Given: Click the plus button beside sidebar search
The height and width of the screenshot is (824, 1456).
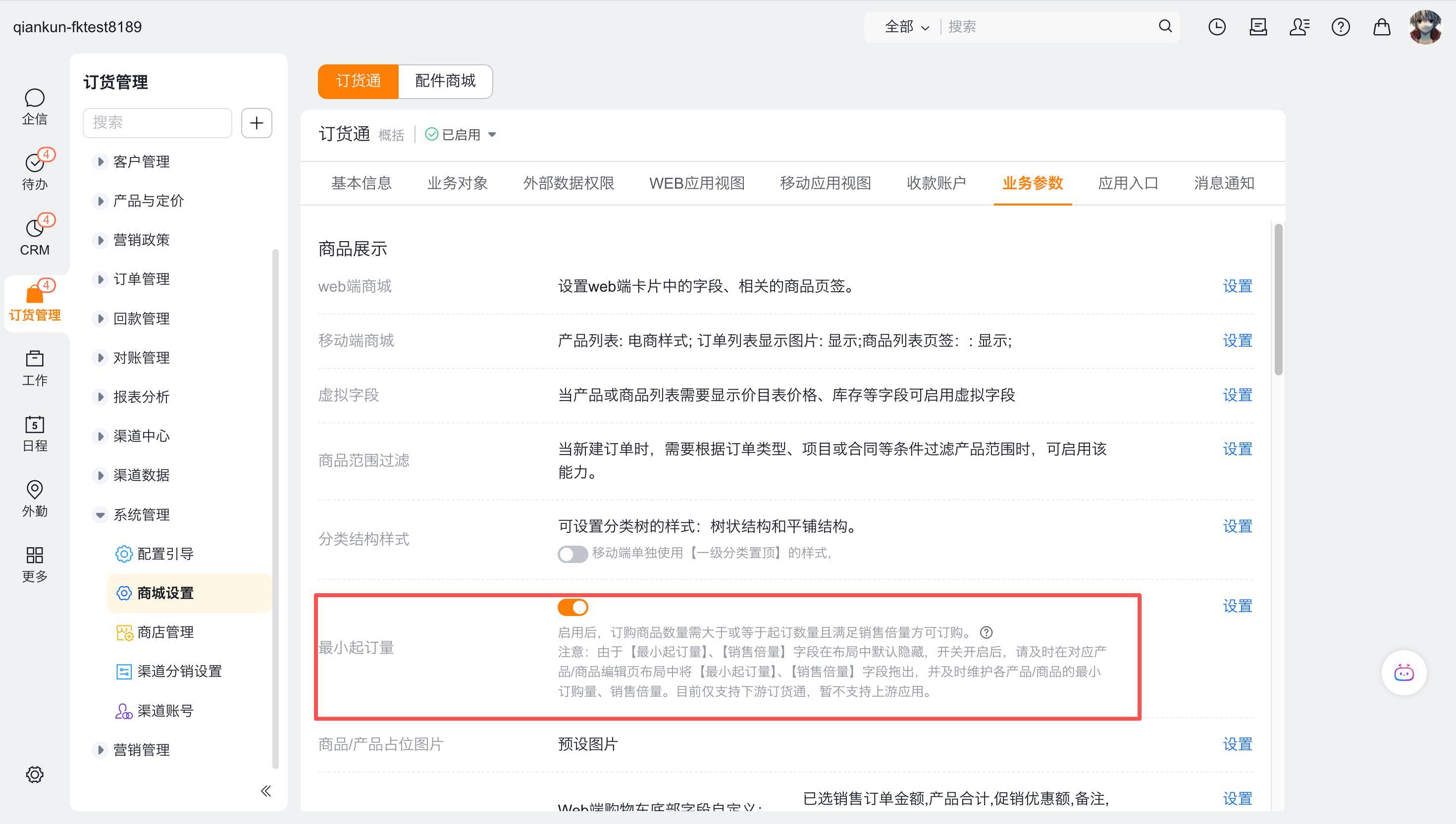Looking at the screenshot, I should pos(257,123).
